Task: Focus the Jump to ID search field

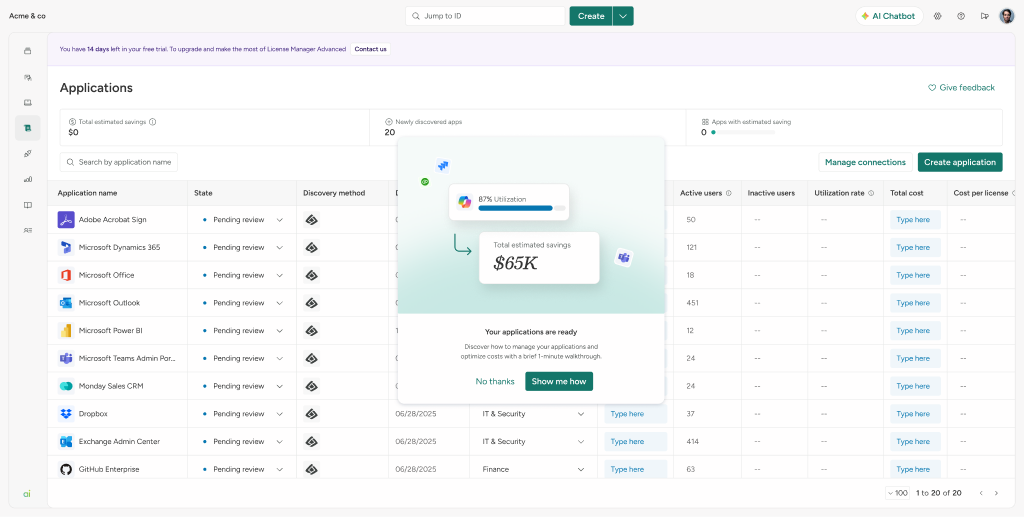Action: [485, 16]
